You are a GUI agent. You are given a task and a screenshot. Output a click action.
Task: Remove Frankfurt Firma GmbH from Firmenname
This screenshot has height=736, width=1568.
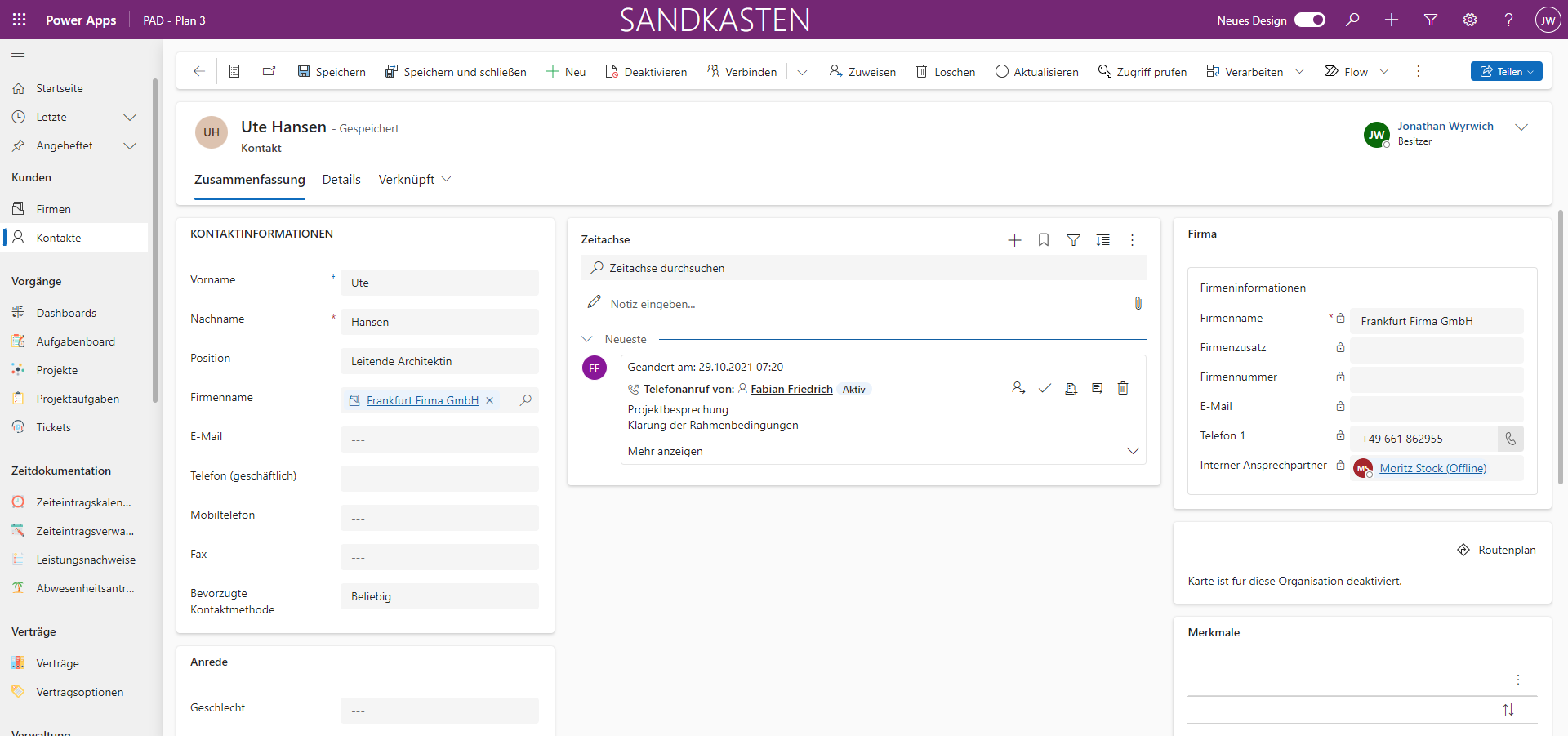[490, 400]
